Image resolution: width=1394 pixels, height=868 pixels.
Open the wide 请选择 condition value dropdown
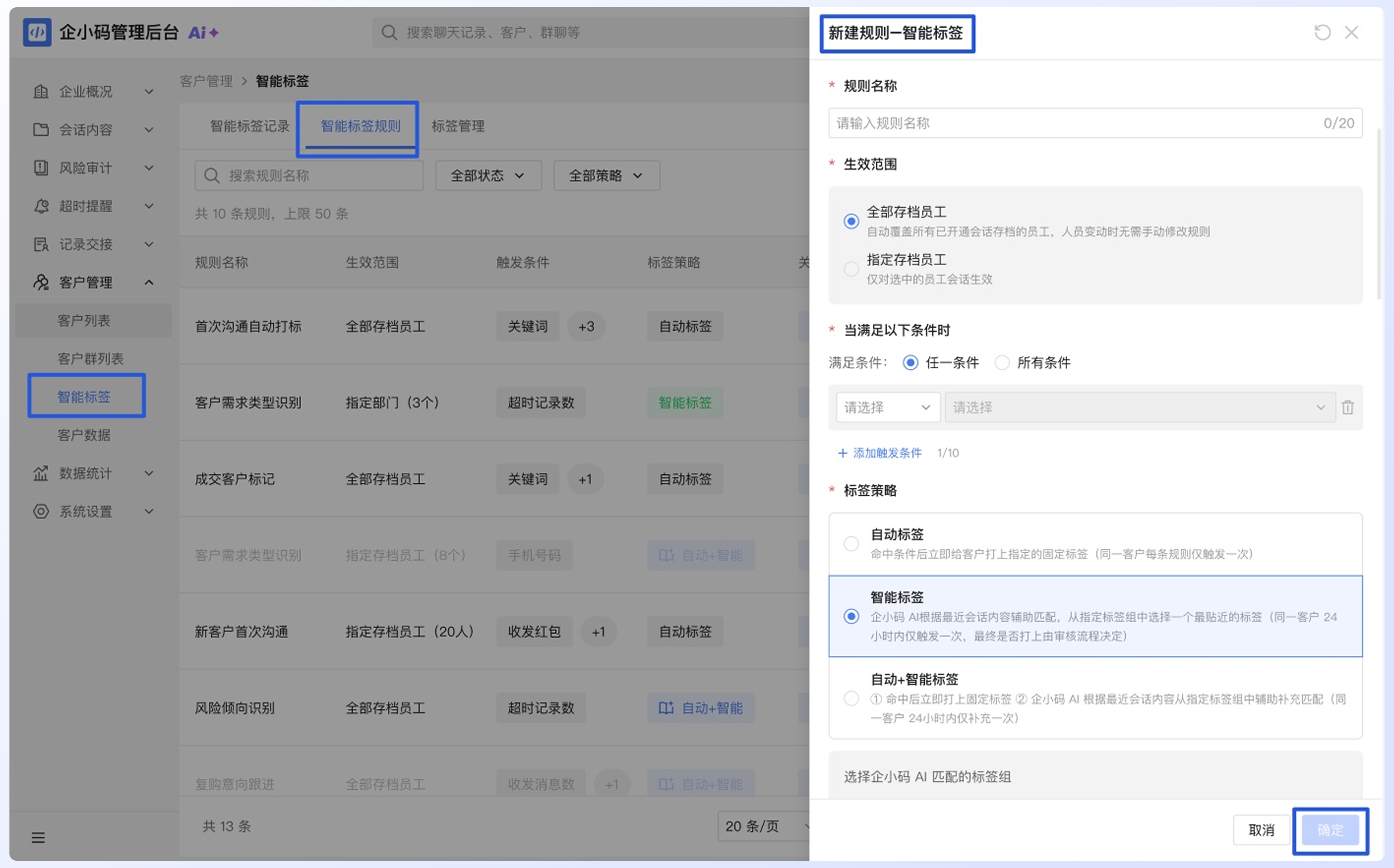1140,408
